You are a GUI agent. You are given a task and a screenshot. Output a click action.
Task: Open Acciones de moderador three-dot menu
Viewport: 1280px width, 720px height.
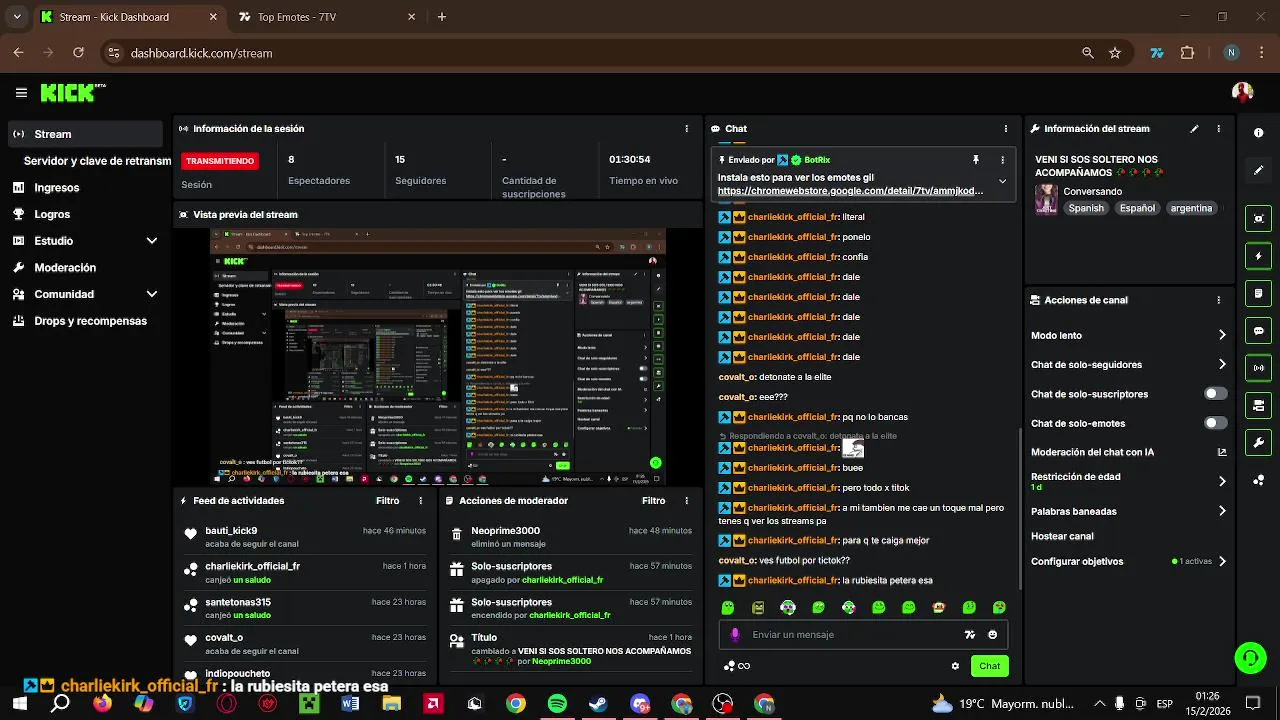tap(686, 501)
